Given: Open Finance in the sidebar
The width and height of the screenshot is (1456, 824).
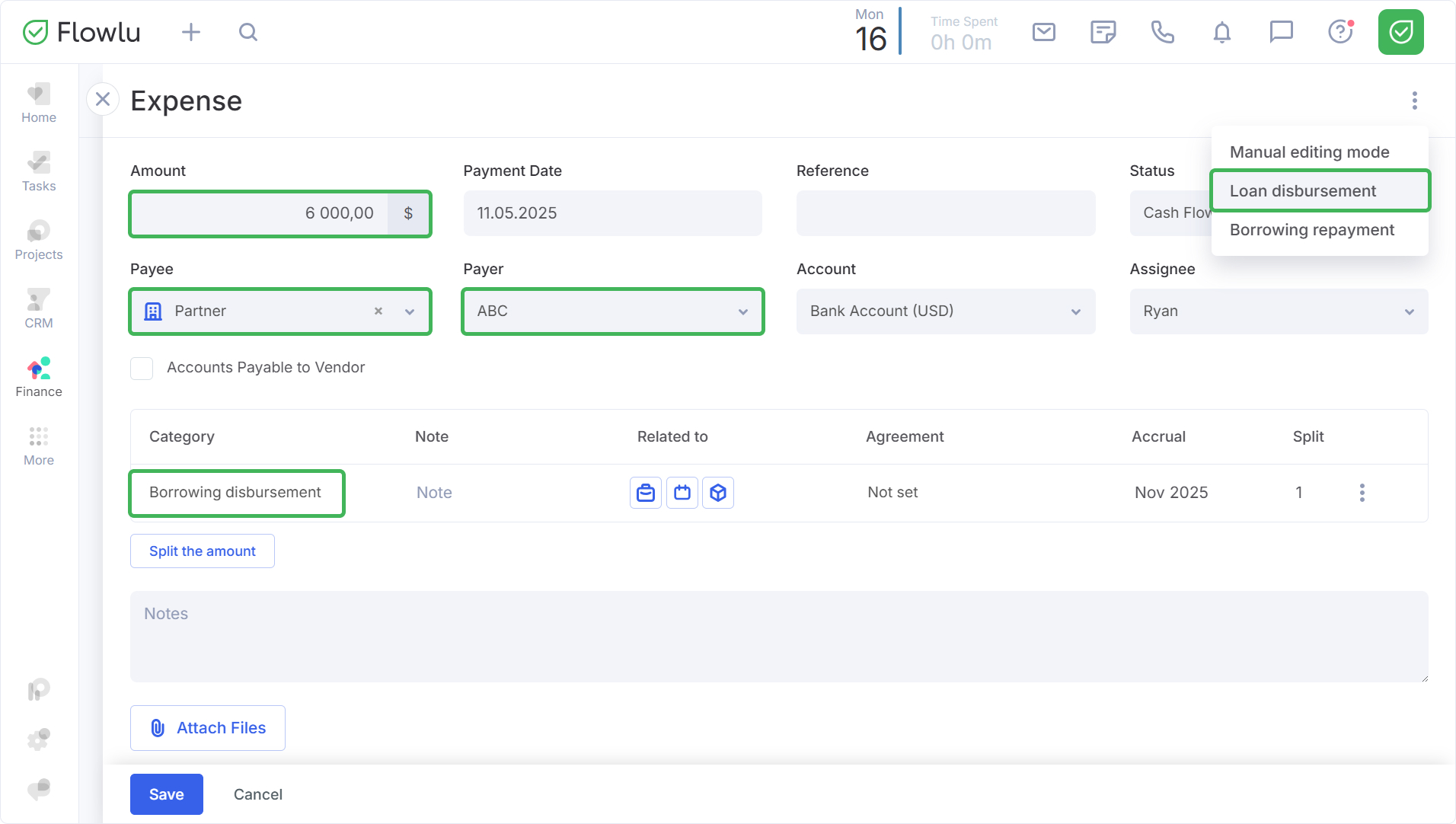Looking at the screenshot, I should 39,378.
